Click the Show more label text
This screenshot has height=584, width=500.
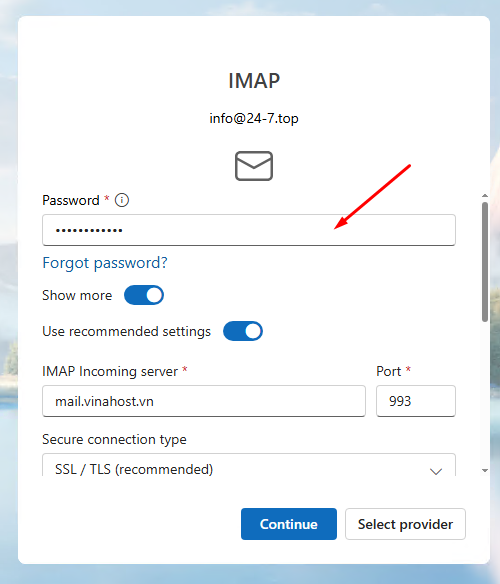pyautogui.click(x=77, y=295)
